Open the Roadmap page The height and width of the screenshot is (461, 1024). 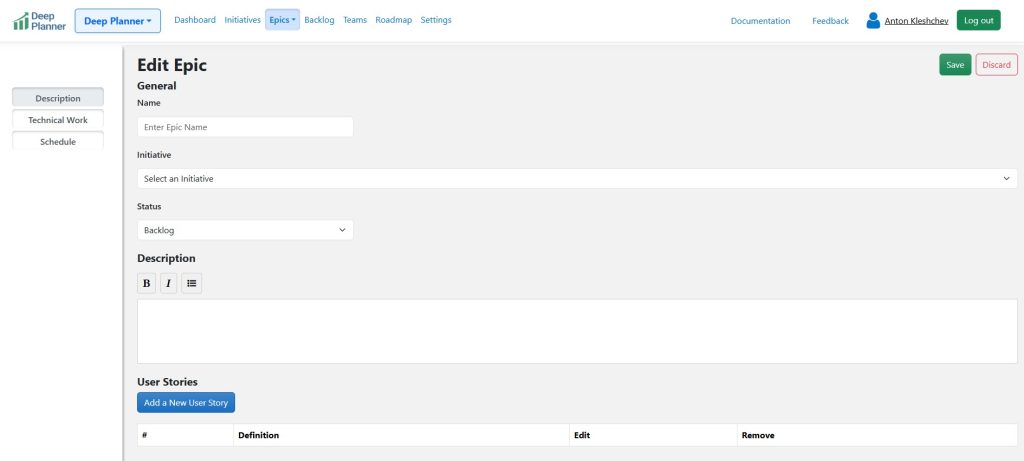point(393,20)
